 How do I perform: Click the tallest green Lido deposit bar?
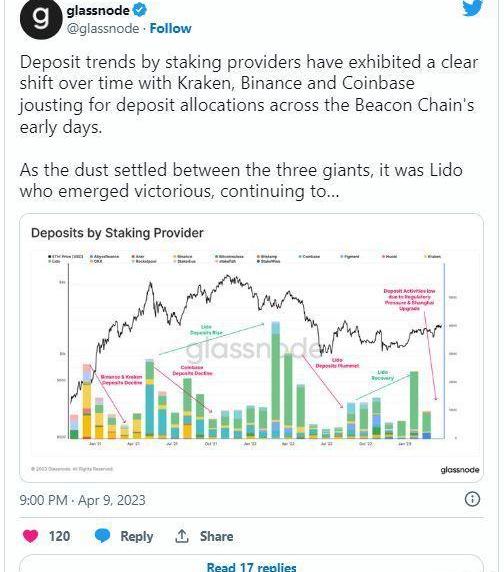pyautogui.click(x=276, y=379)
